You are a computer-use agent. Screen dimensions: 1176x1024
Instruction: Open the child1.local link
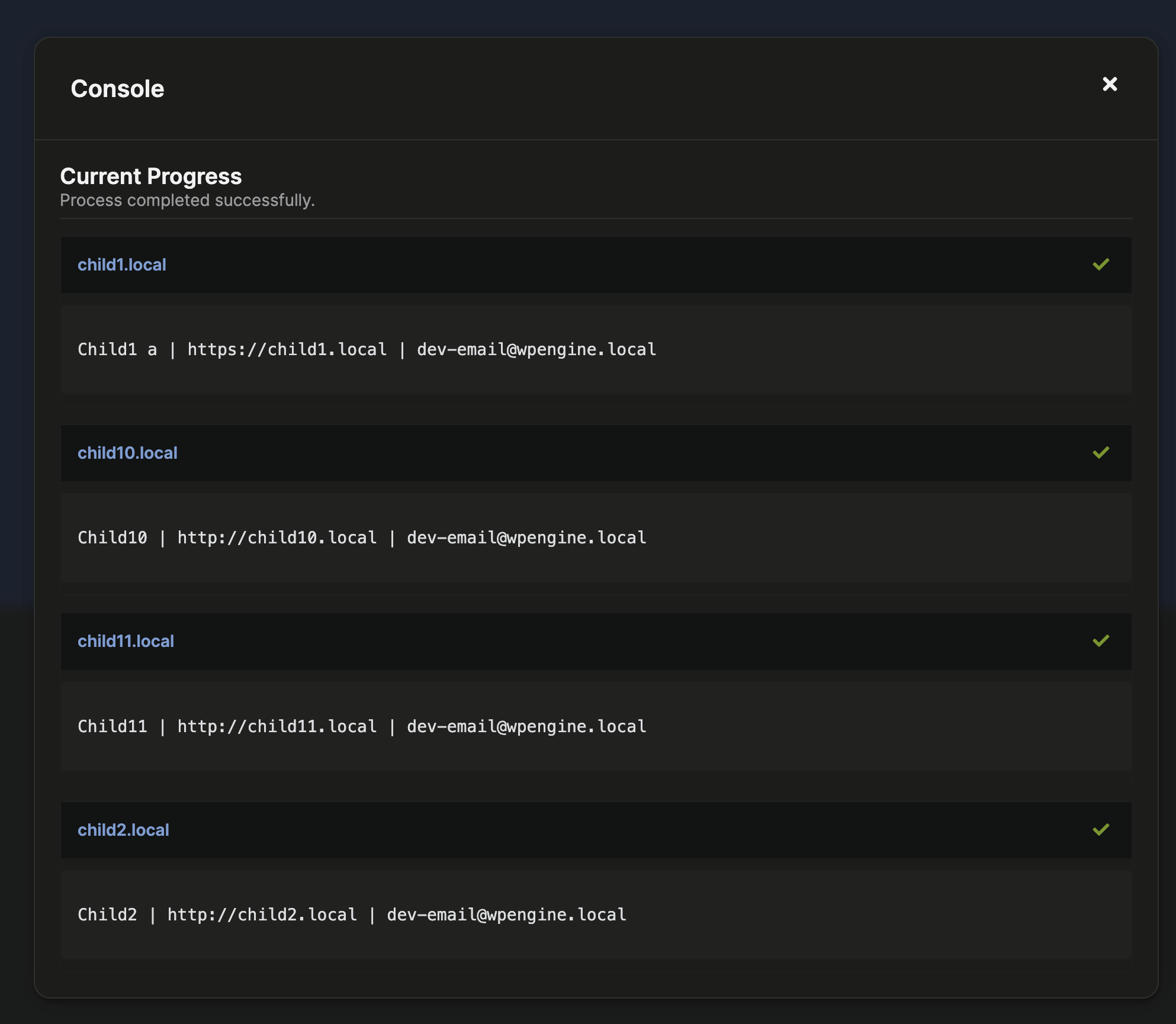point(121,265)
